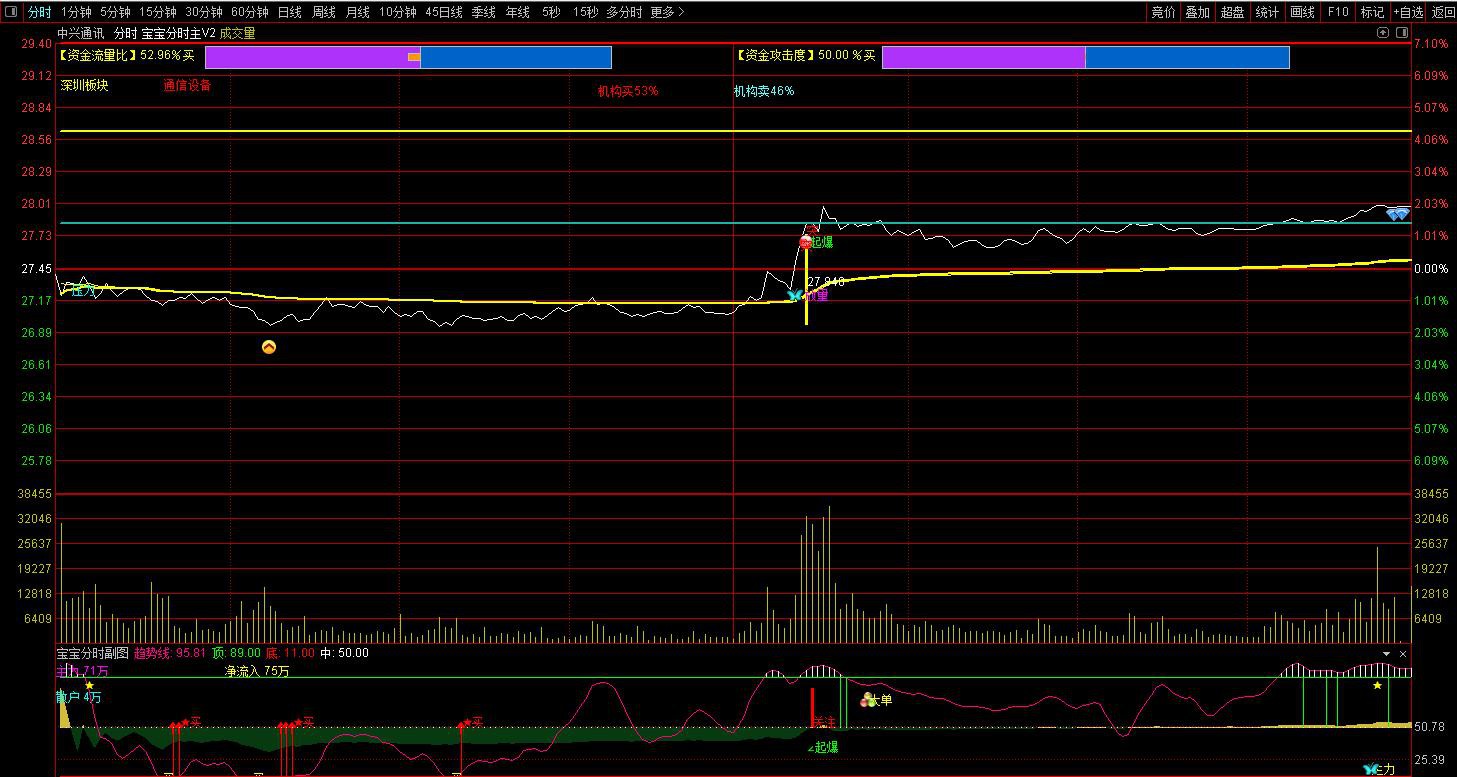This screenshot has height=777, width=1457.
Task: Click the 52.96%买 flow ratio value
Action: (167, 56)
